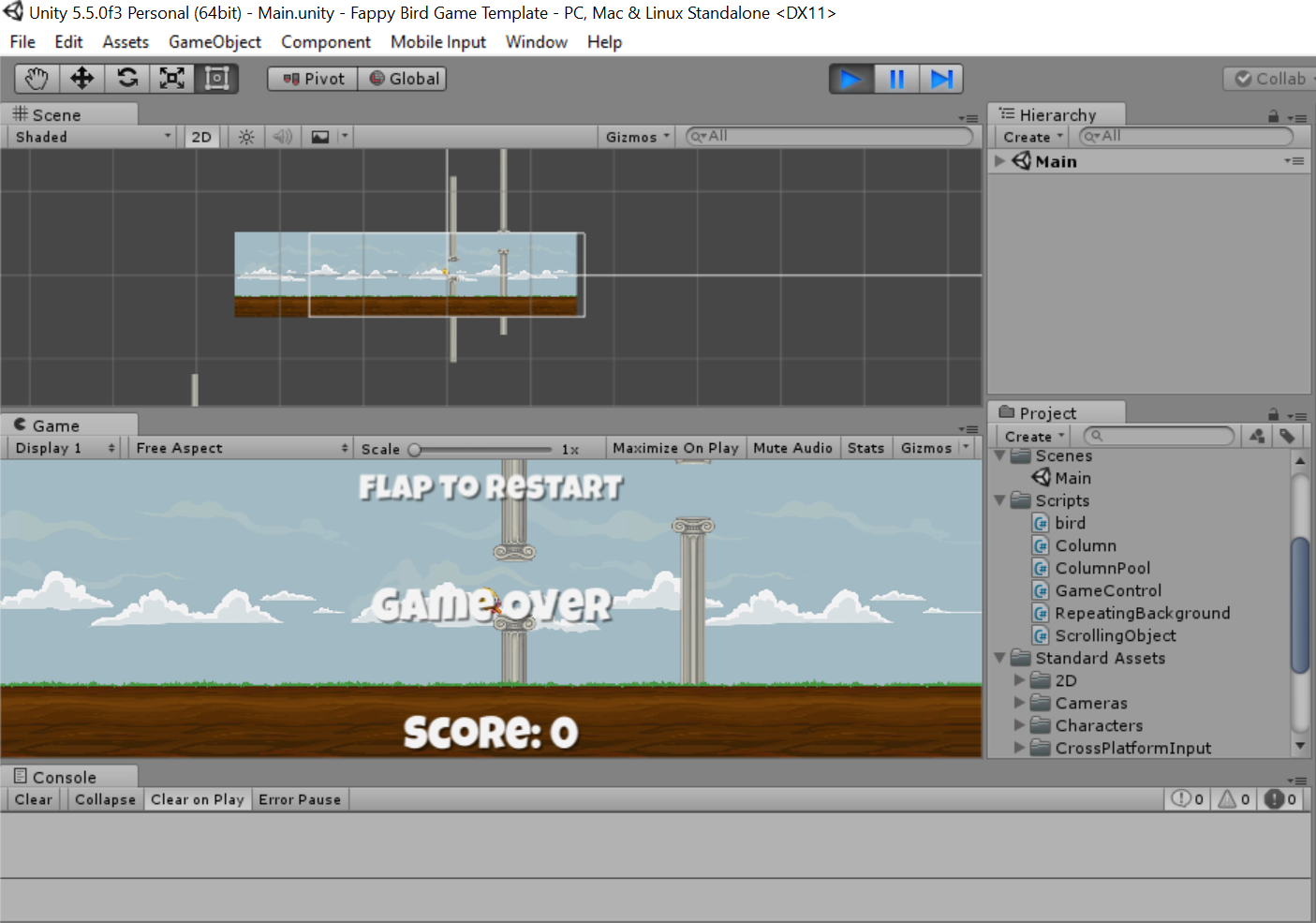Toggle scene effects image icon
1316x923 pixels.
pos(320,137)
